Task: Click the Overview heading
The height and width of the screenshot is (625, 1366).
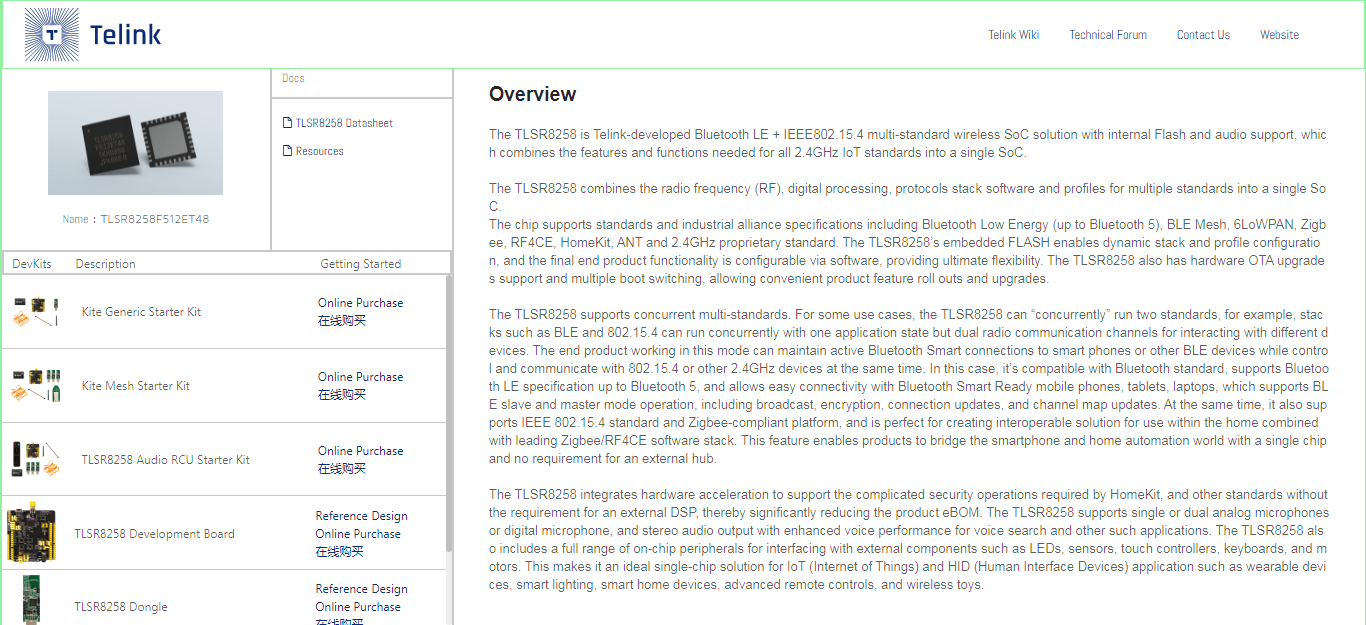Action: [533, 94]
